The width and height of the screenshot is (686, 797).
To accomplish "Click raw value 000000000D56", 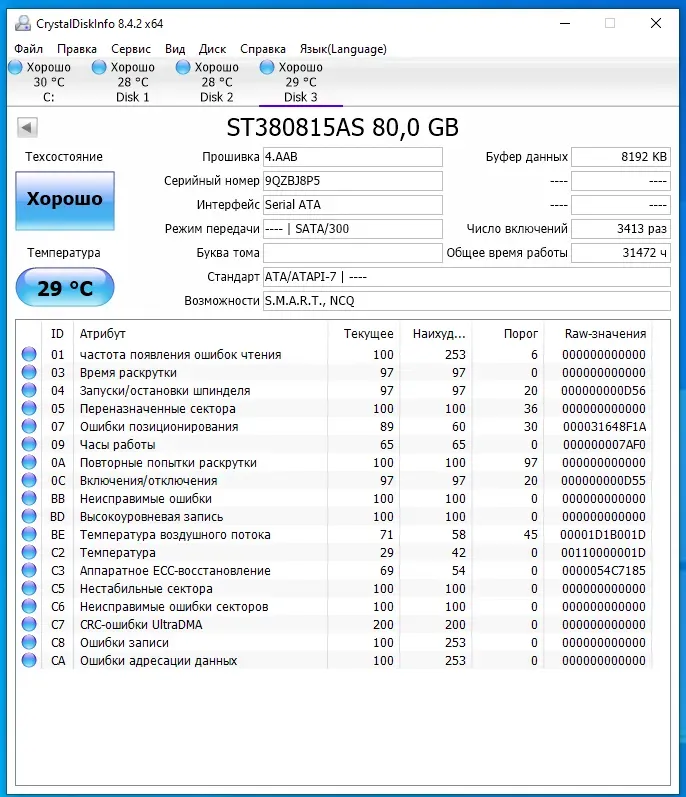I will pos(603,391).
